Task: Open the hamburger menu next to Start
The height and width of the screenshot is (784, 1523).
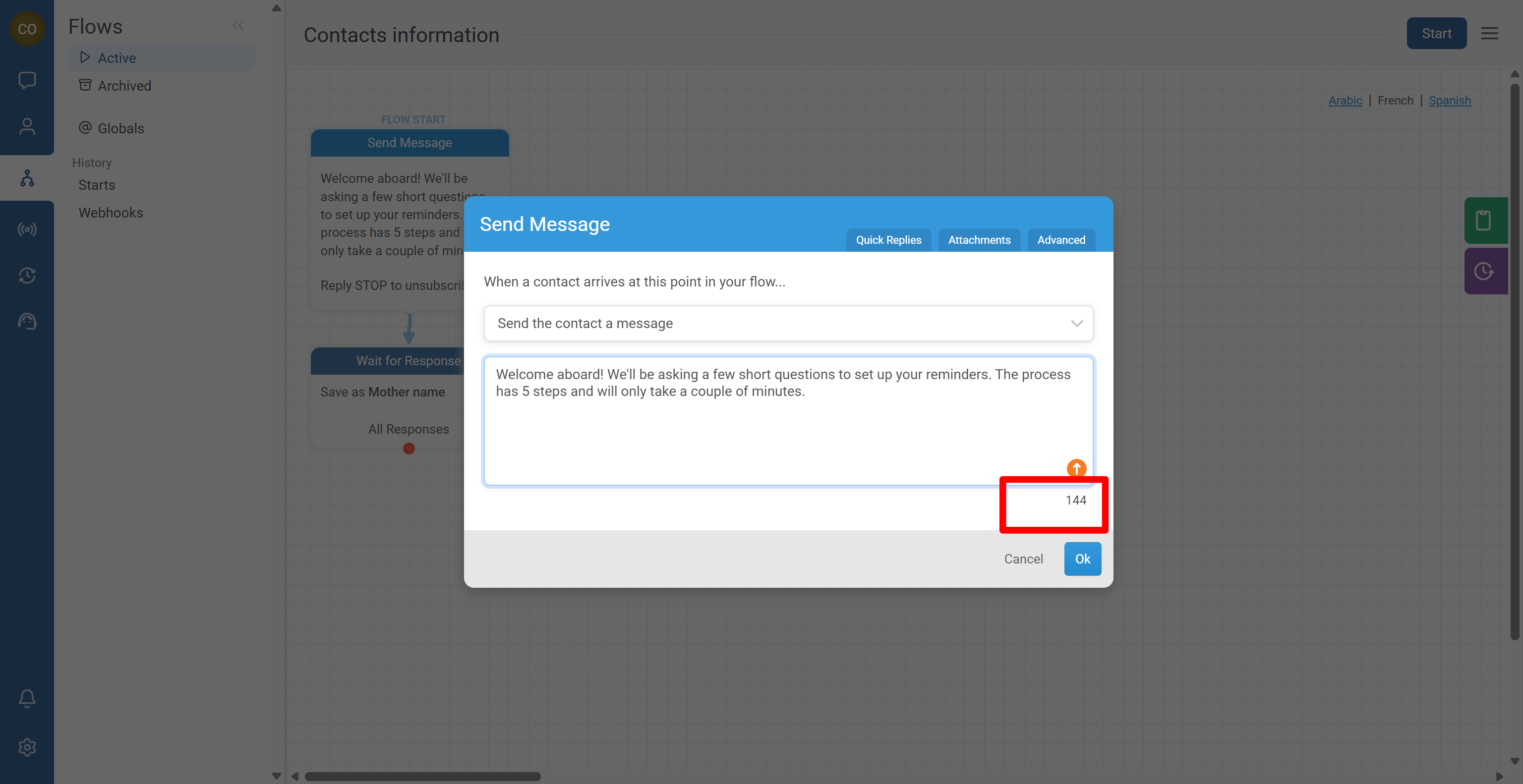Action: (x=1489, y=34)
